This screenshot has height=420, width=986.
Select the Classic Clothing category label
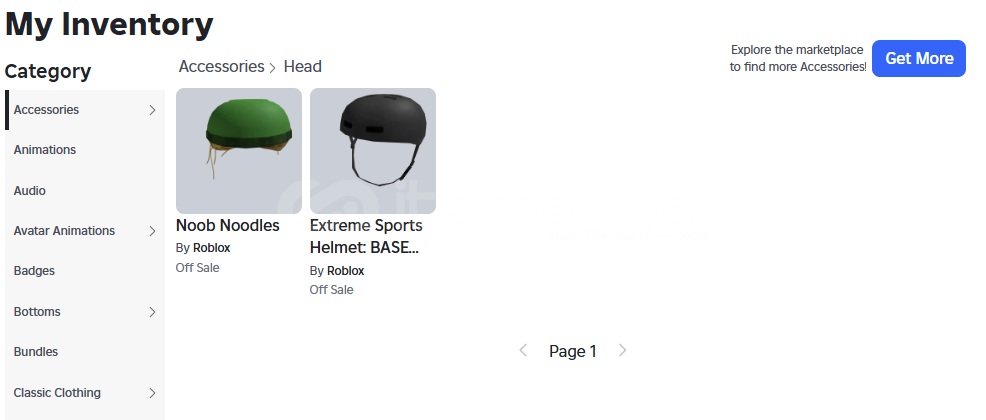pyautogui.click(x=57, y=393)
